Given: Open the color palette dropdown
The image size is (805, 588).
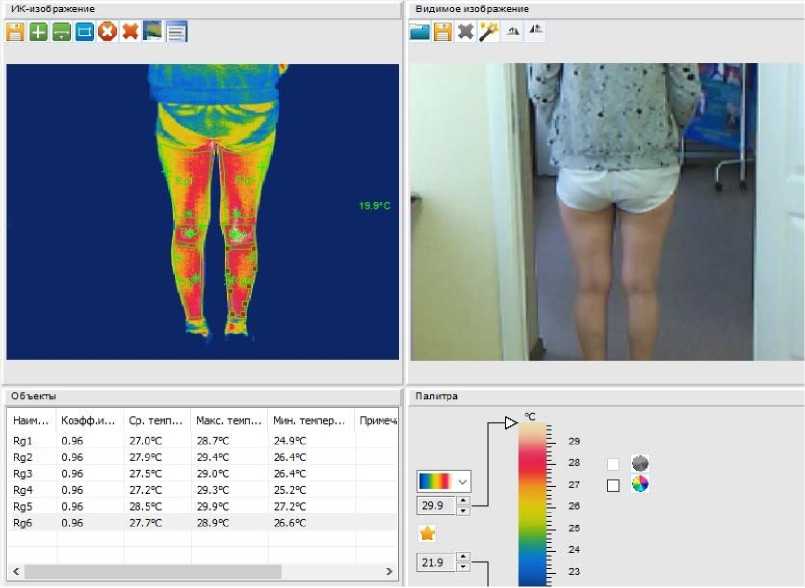Looking at the screenshot, I should pyautogui.click(x=462, y=481).
